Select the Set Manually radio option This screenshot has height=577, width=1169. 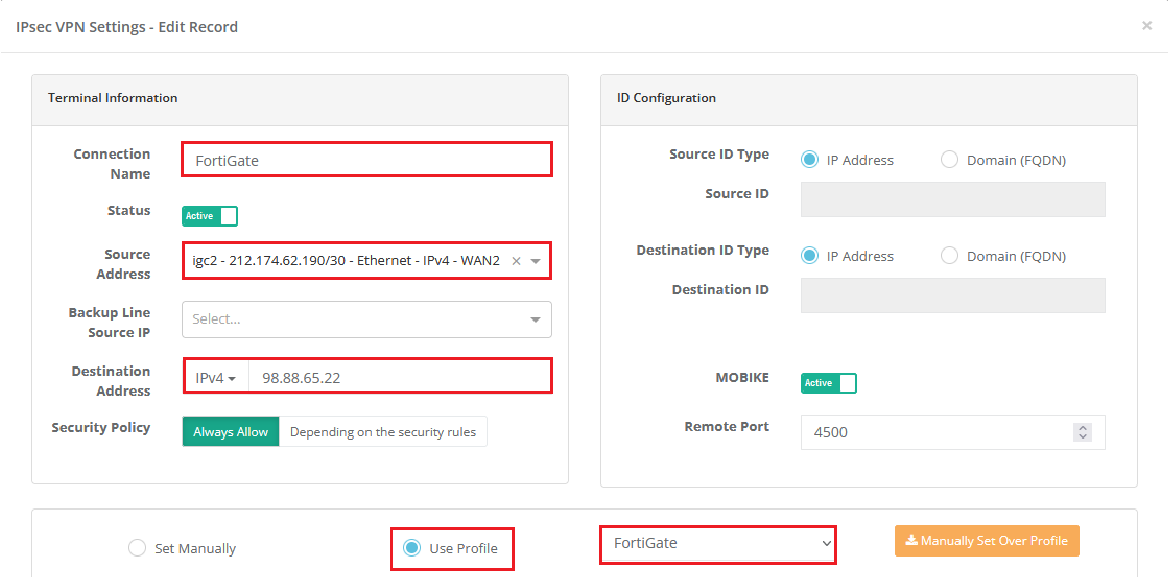coord(137,548)
